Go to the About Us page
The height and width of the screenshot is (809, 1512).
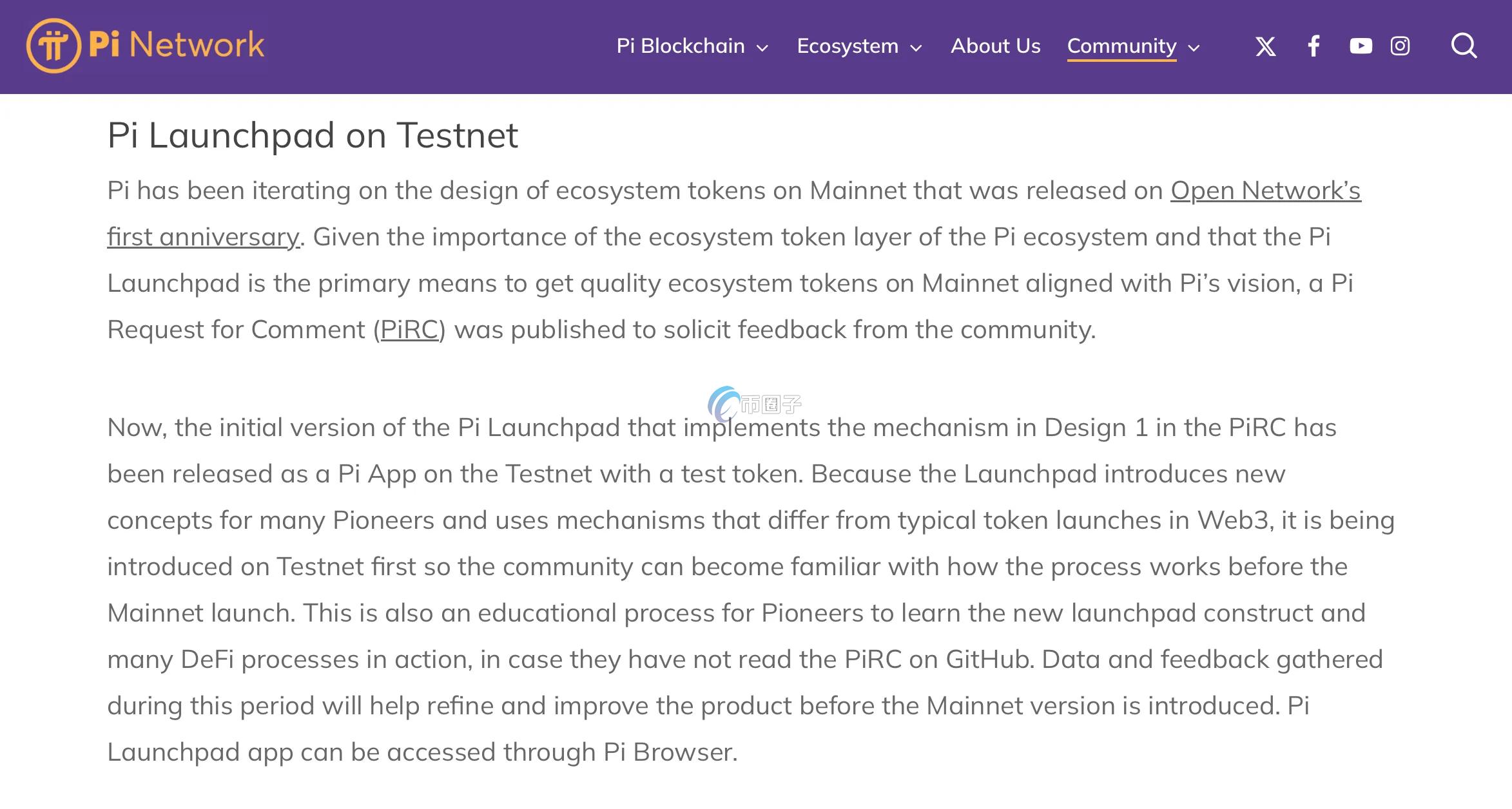tap(995, 46)
